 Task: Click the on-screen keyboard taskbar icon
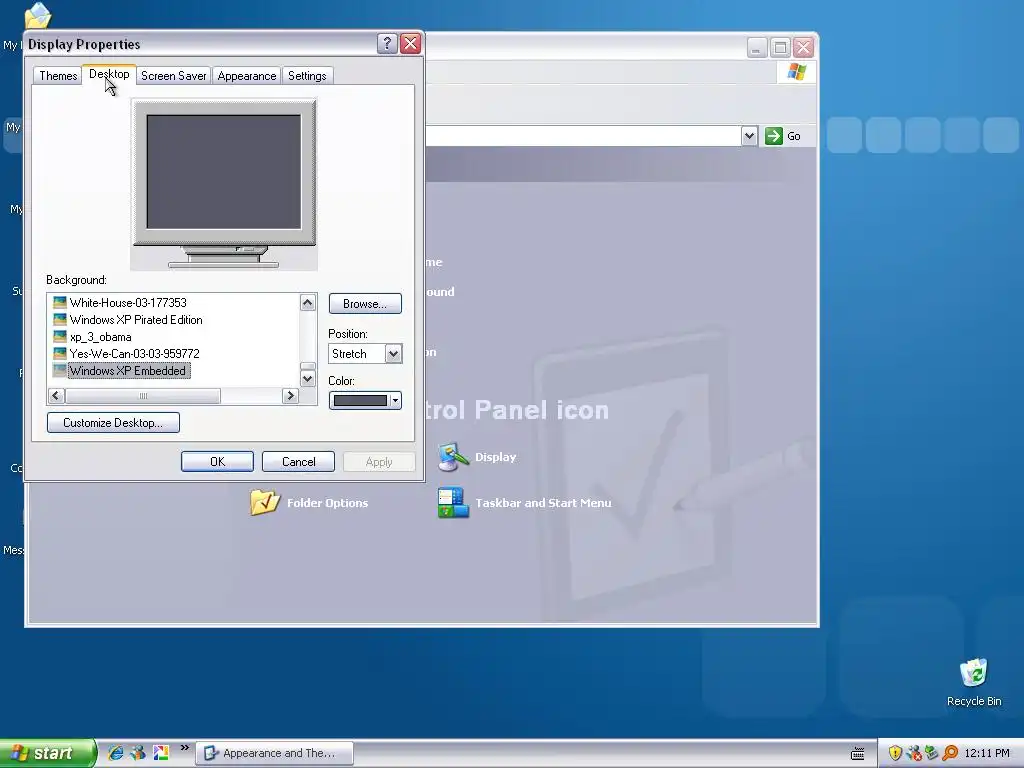(x=857, y=754)
